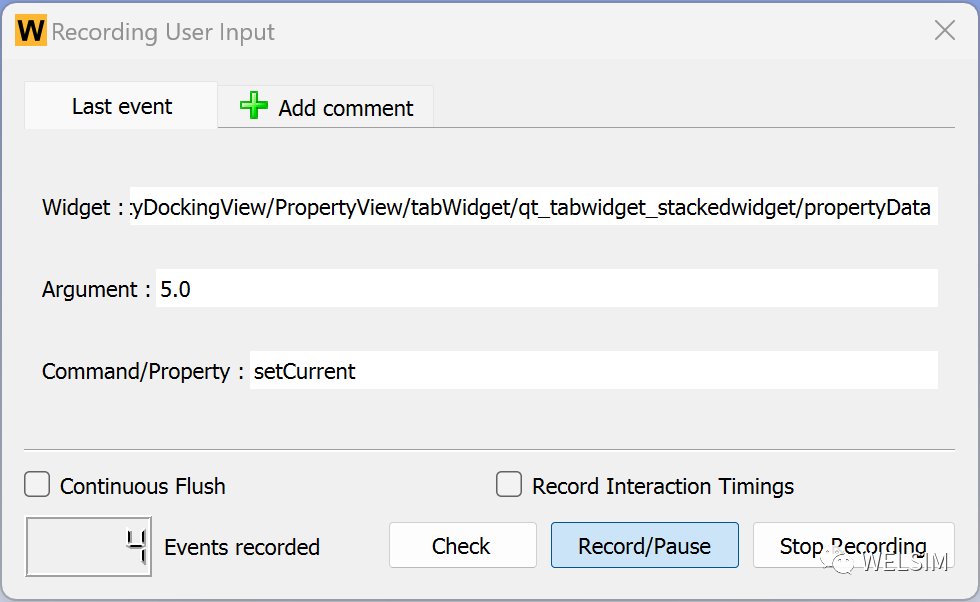
Task: Open the Add comment tab
Action: pos(326,107)
